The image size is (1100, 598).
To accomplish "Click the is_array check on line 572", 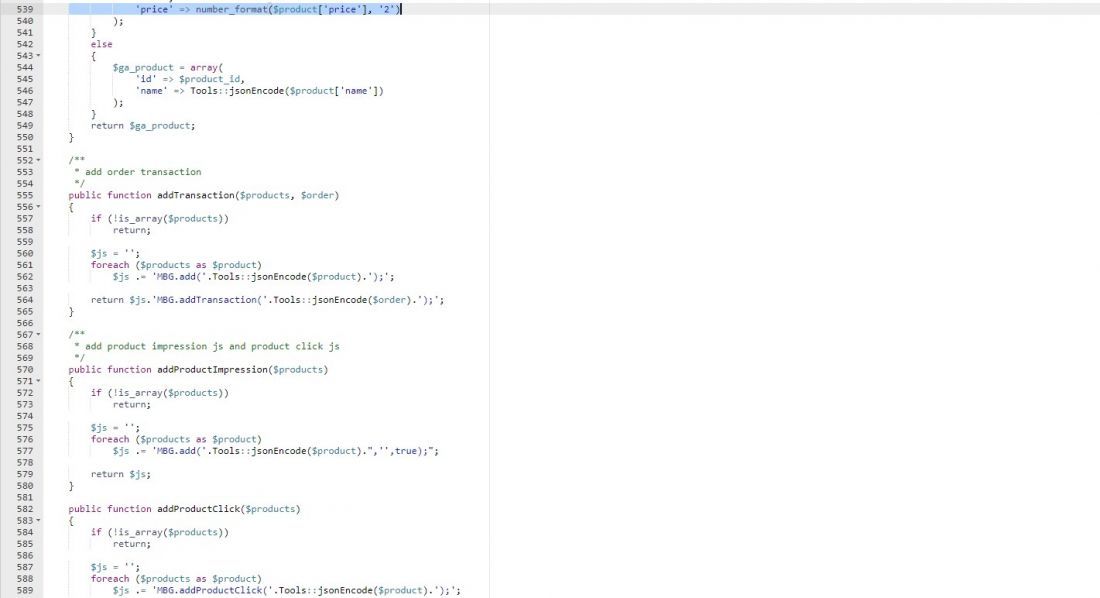I will point(159,393).
